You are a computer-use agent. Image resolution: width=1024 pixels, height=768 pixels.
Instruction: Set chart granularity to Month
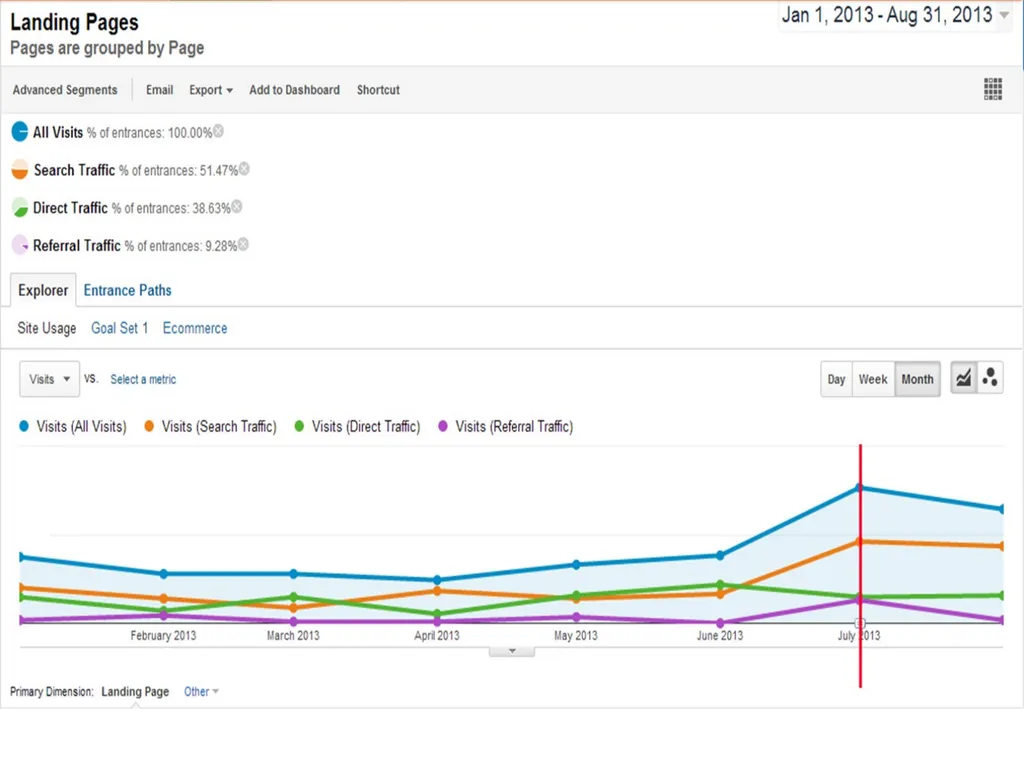(x=918, y=379)
